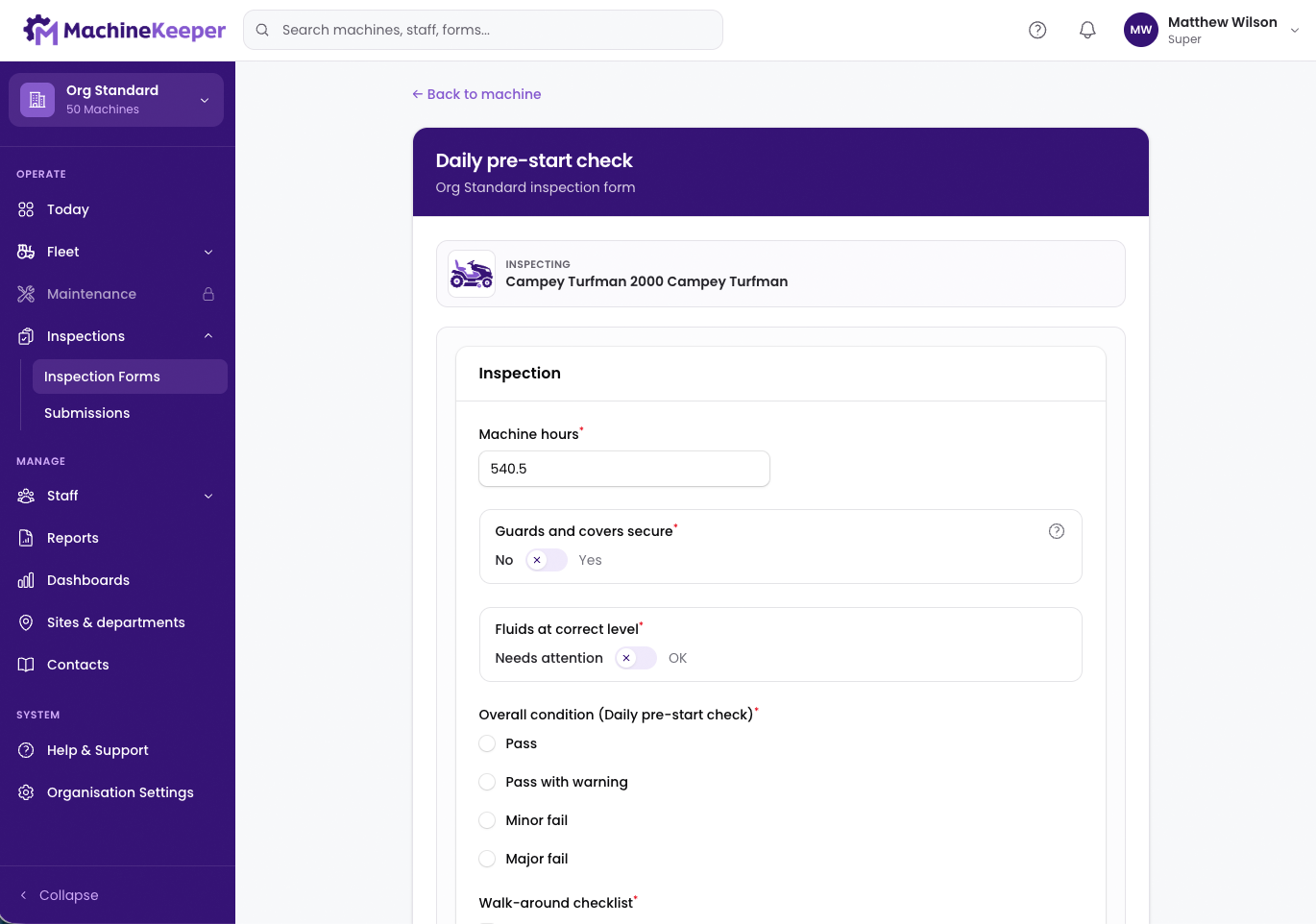This screenshot has height=924, width=1316.
Task: Click the mower machine thumbnail
Action: (x=472, y=274)
